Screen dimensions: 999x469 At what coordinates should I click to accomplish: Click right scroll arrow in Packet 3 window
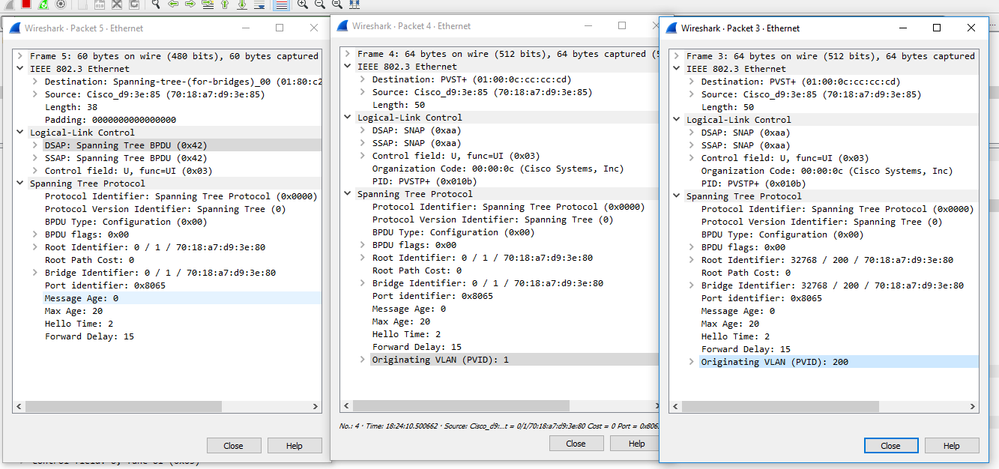tap(972, 407)
